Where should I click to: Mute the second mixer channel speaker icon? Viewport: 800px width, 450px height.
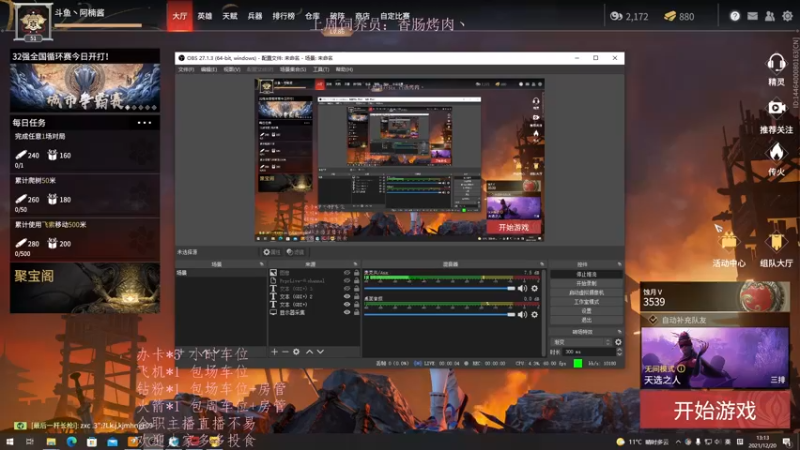522,314
